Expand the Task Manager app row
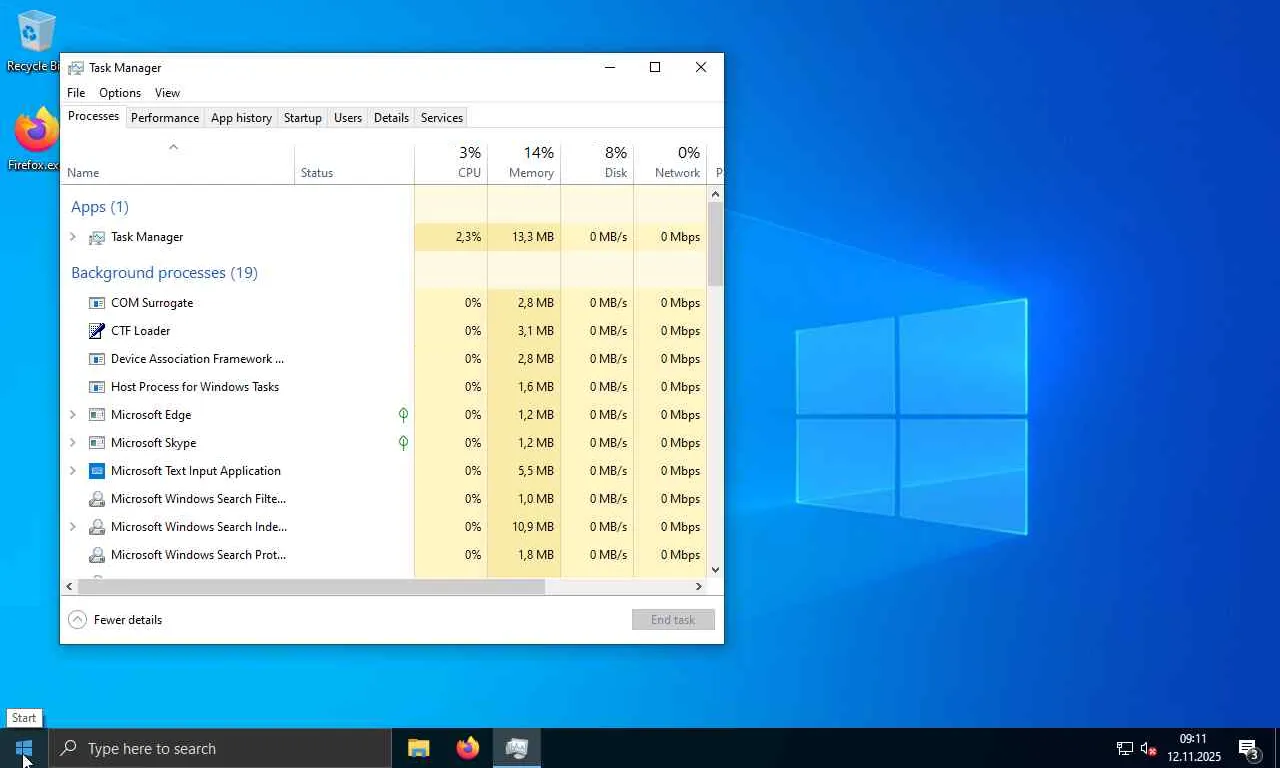Viewport: 1280px width, 768px height. (x=73, y=237)
